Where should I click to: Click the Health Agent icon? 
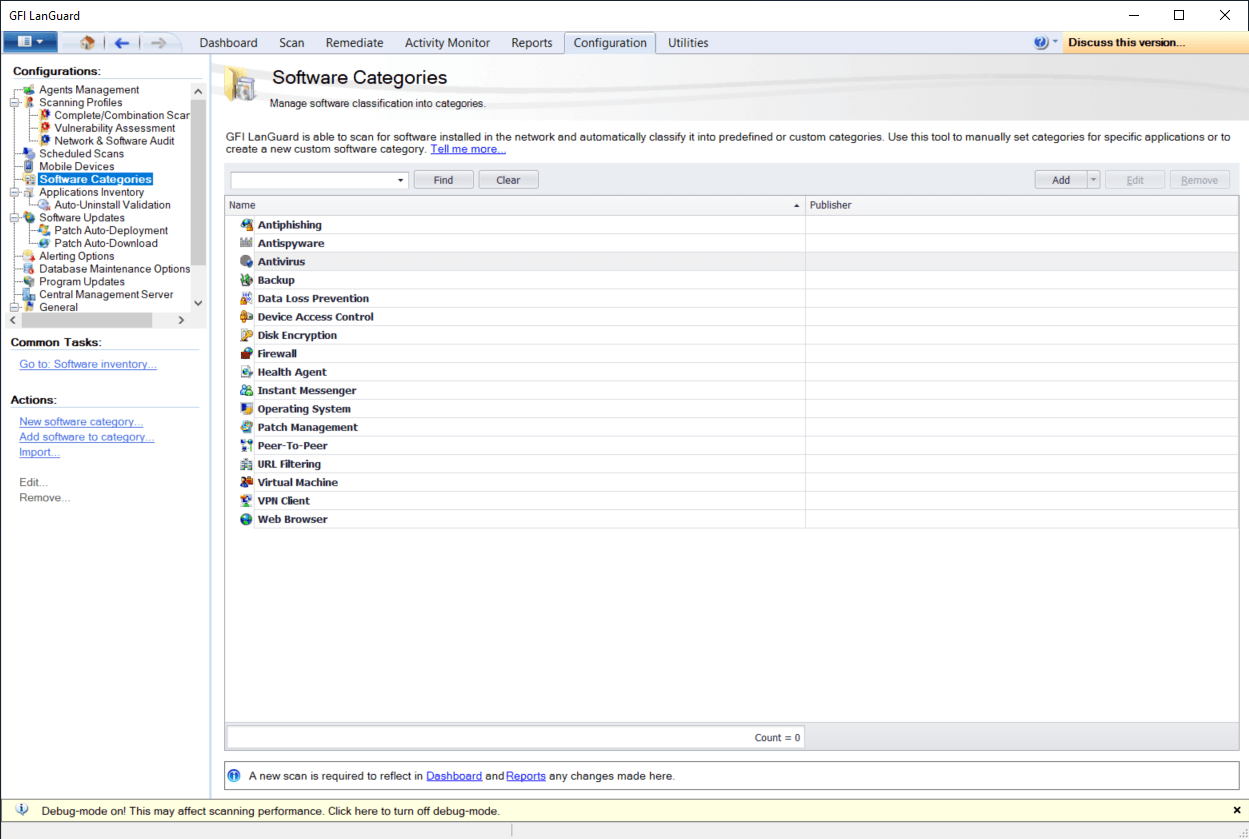[x=247, y=372]
